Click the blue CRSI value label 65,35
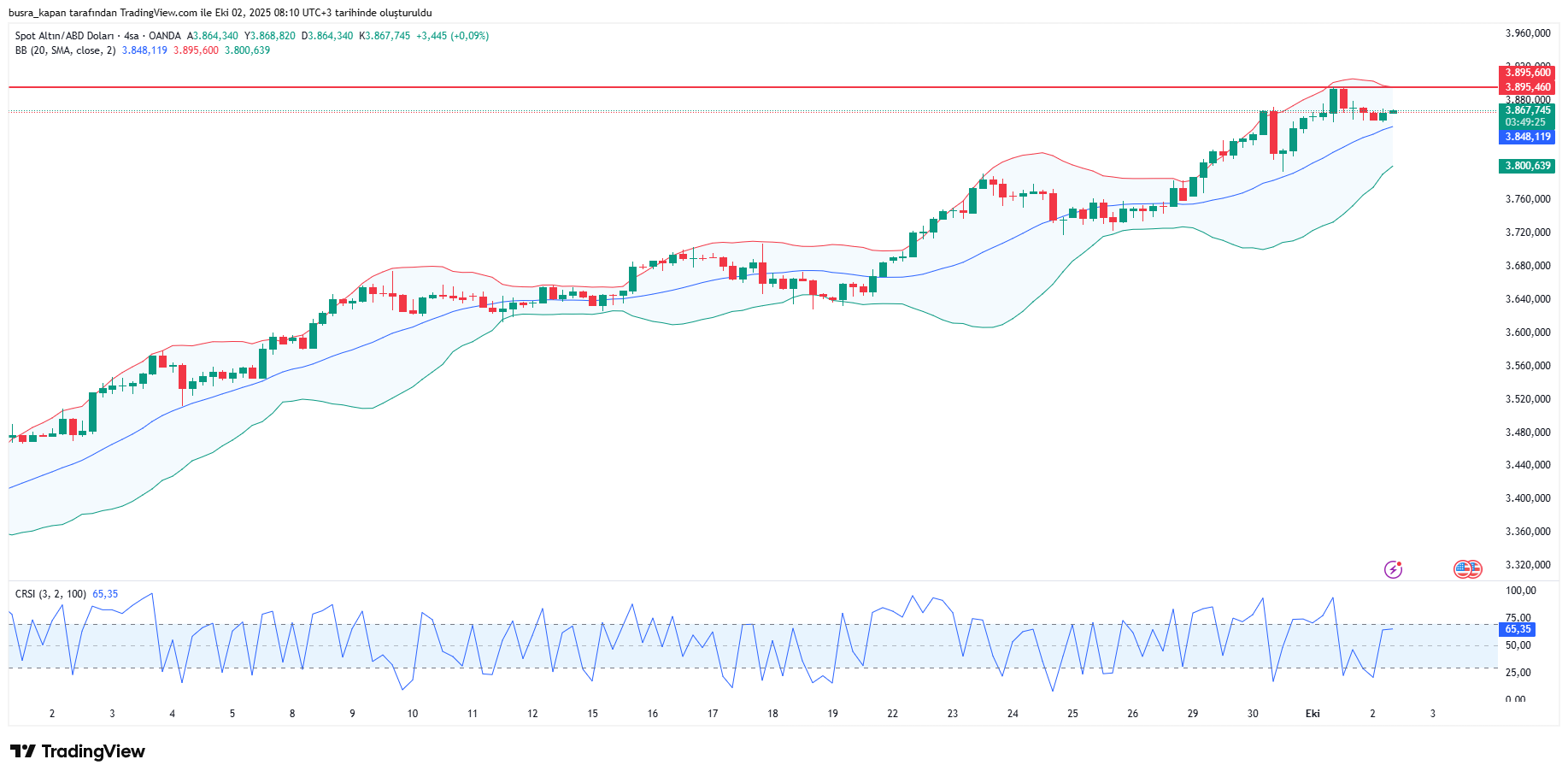This screenshot has width=1568, height=777. click(x=1518, y=629)
